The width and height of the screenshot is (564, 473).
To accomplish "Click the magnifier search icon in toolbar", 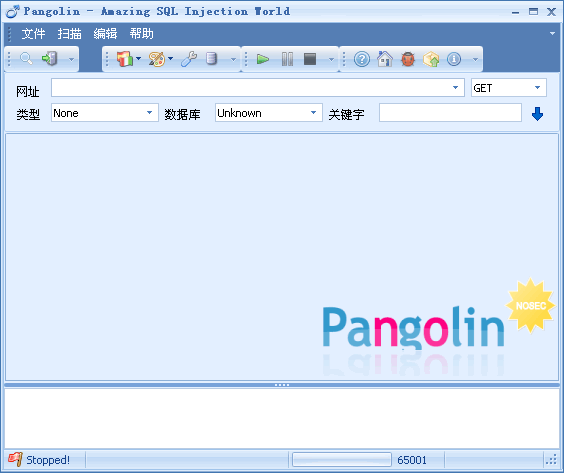I will (26, 58).
